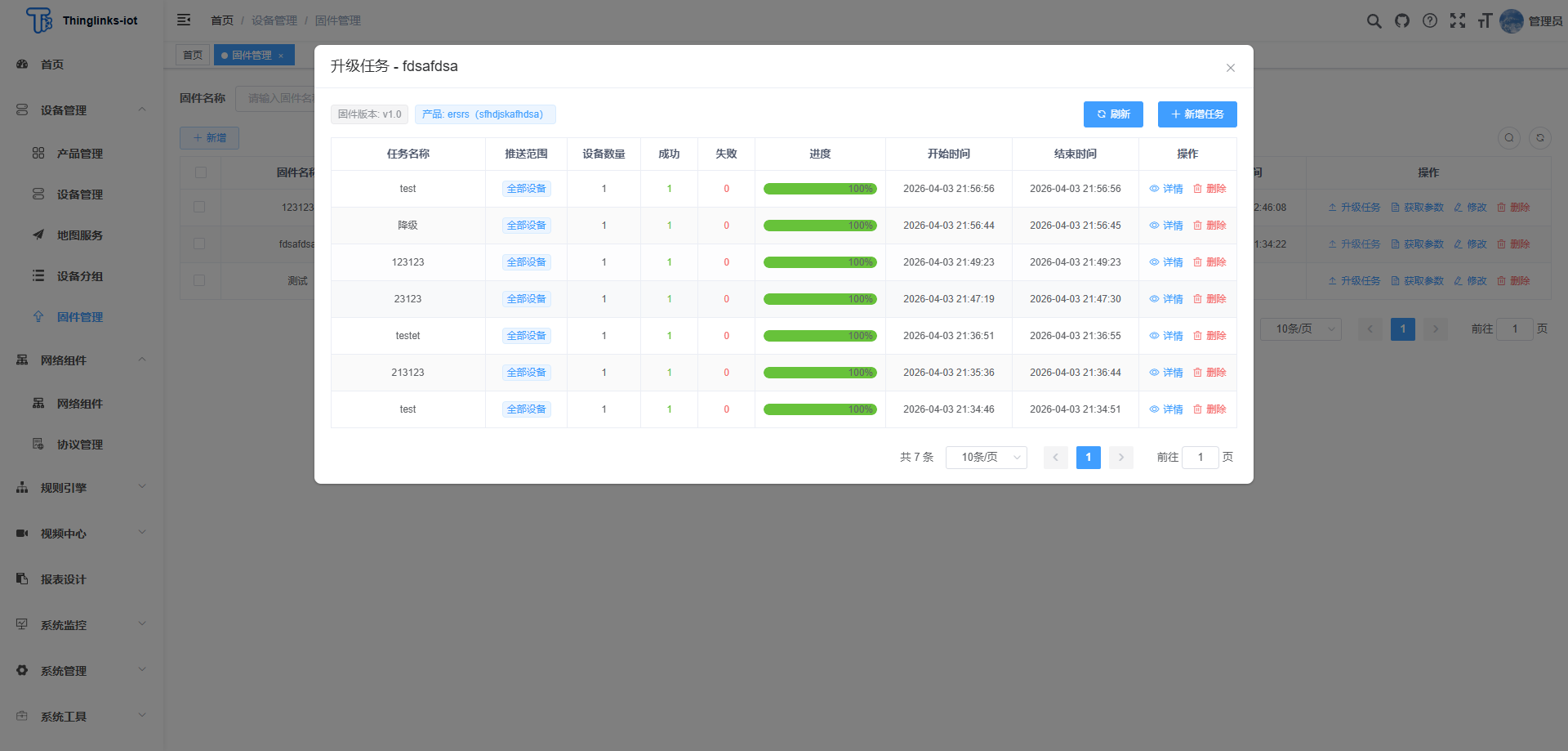Image resolution: width=1568 pixels, height=751 pixels.
Task: Collapse sidebar with hamburger icon
Action: pyautogui.click(x=184, y=20)
